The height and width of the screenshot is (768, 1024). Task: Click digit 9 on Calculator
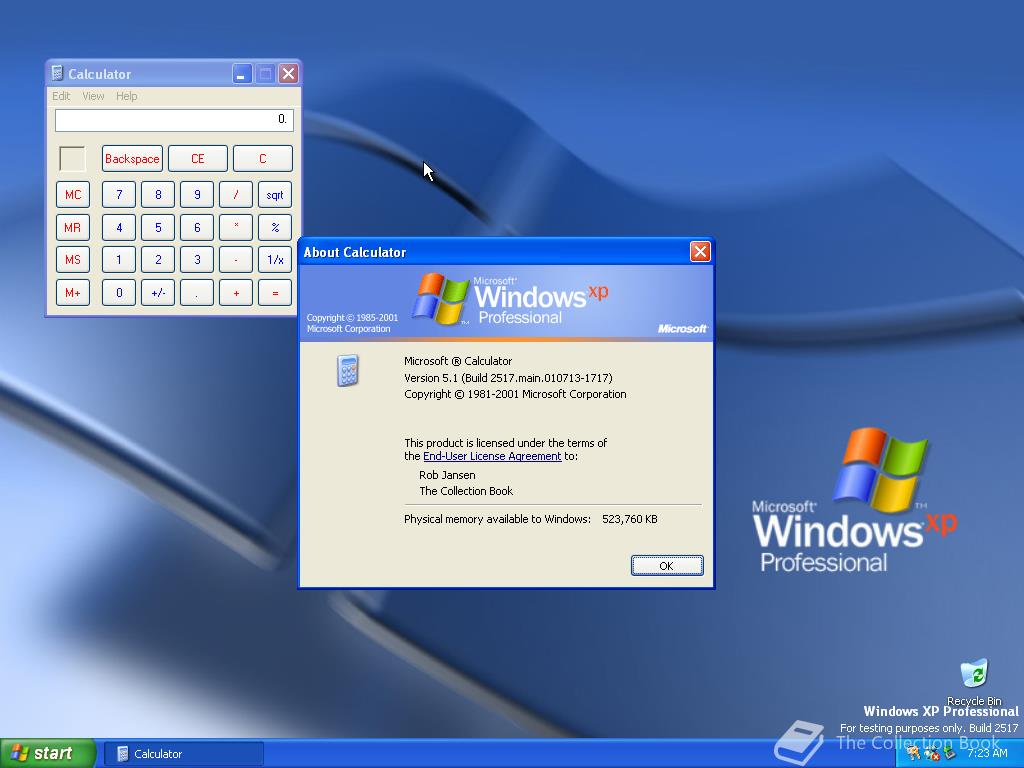(x=197, y=195)
